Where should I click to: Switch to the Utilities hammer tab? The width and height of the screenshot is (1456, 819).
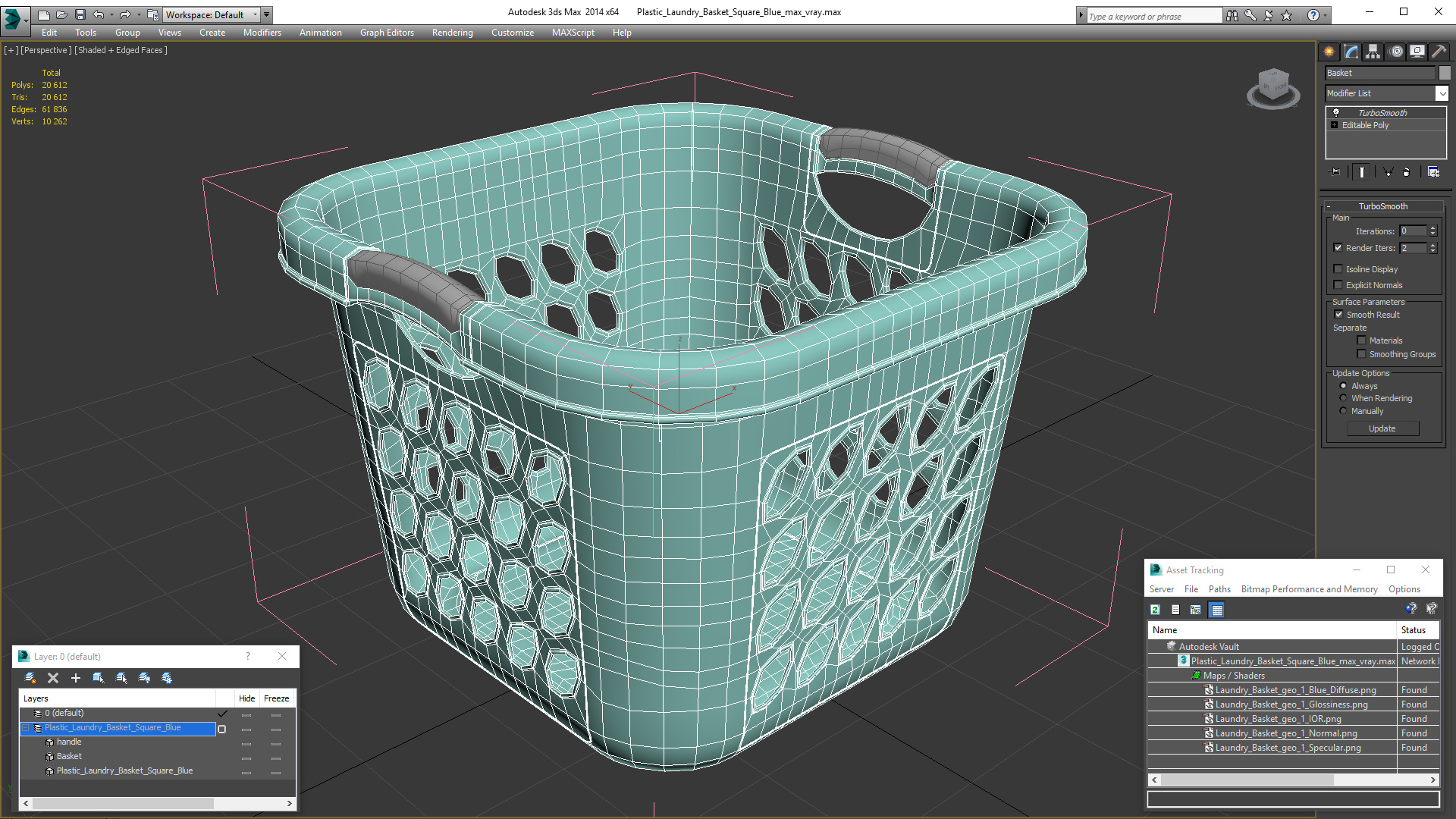pos(1439,52)
